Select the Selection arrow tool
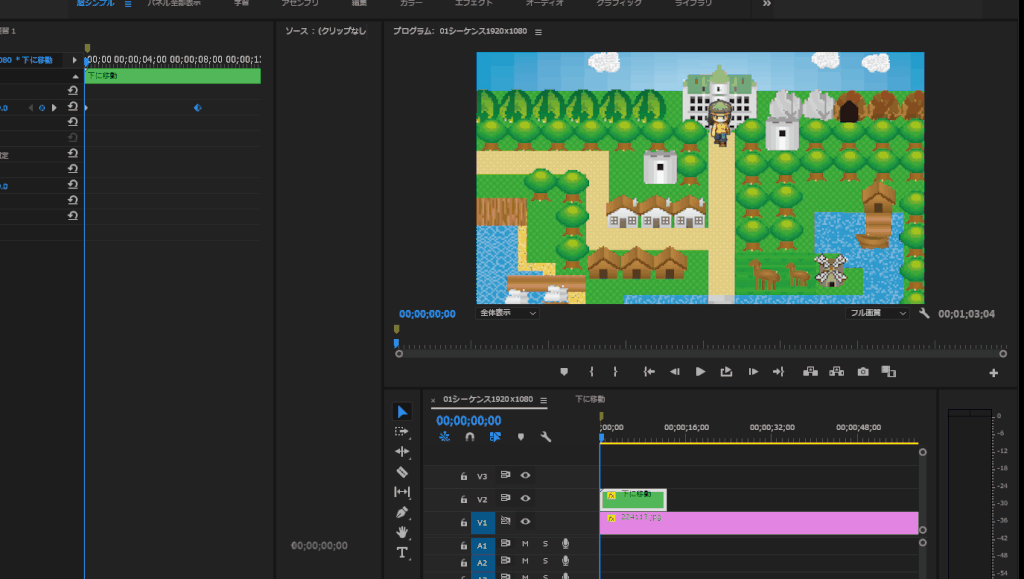 pyautogui.click(x=402, y=412)
